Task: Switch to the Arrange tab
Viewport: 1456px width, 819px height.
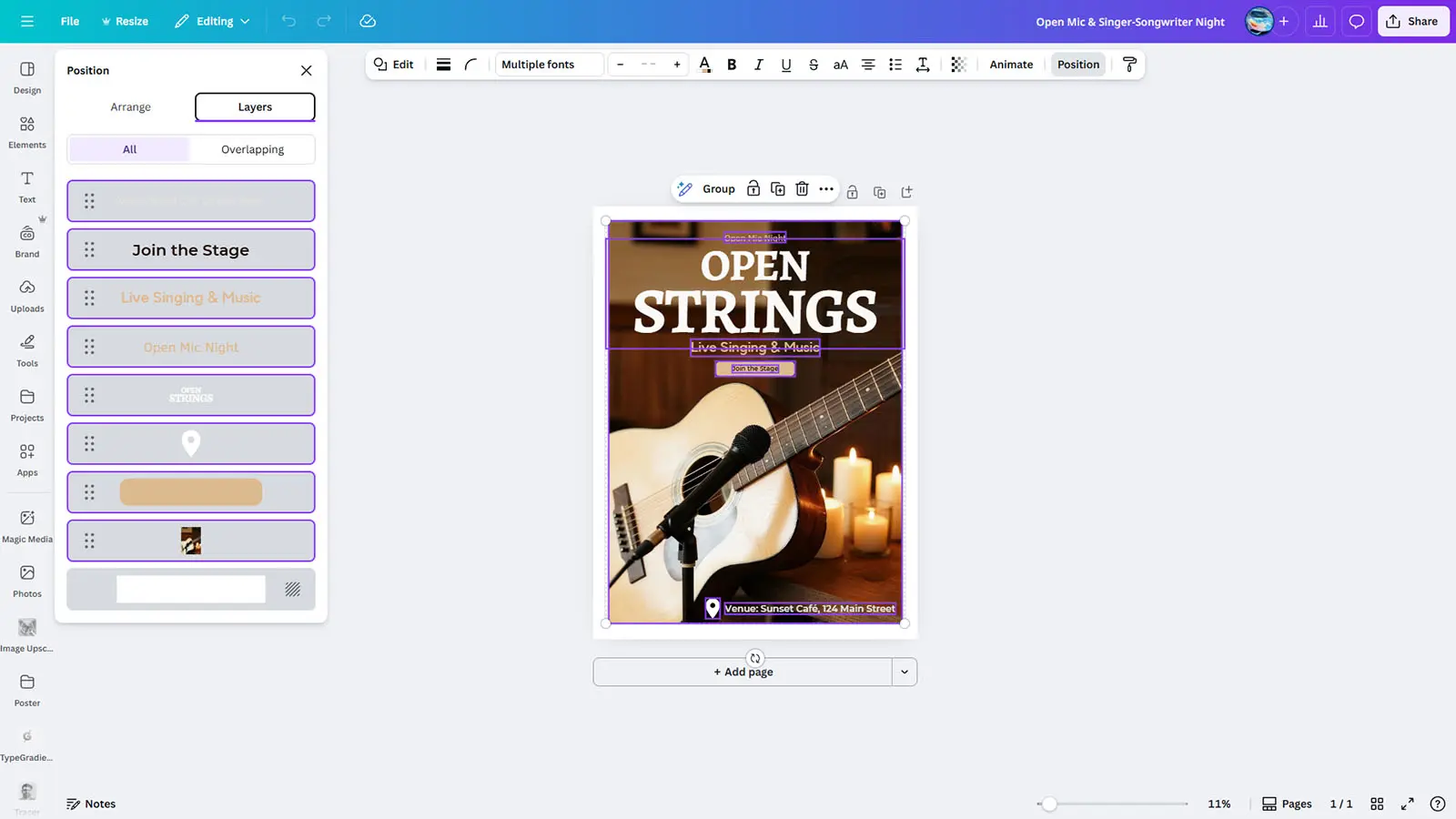Action: [x=130, y=106]
